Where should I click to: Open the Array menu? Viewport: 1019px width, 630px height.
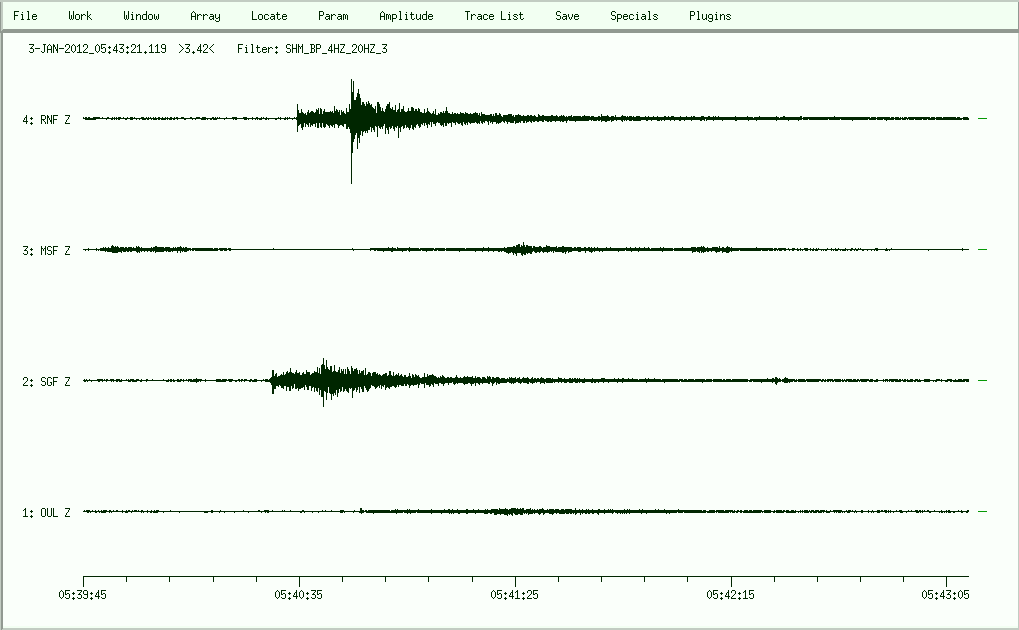point(205,16)
